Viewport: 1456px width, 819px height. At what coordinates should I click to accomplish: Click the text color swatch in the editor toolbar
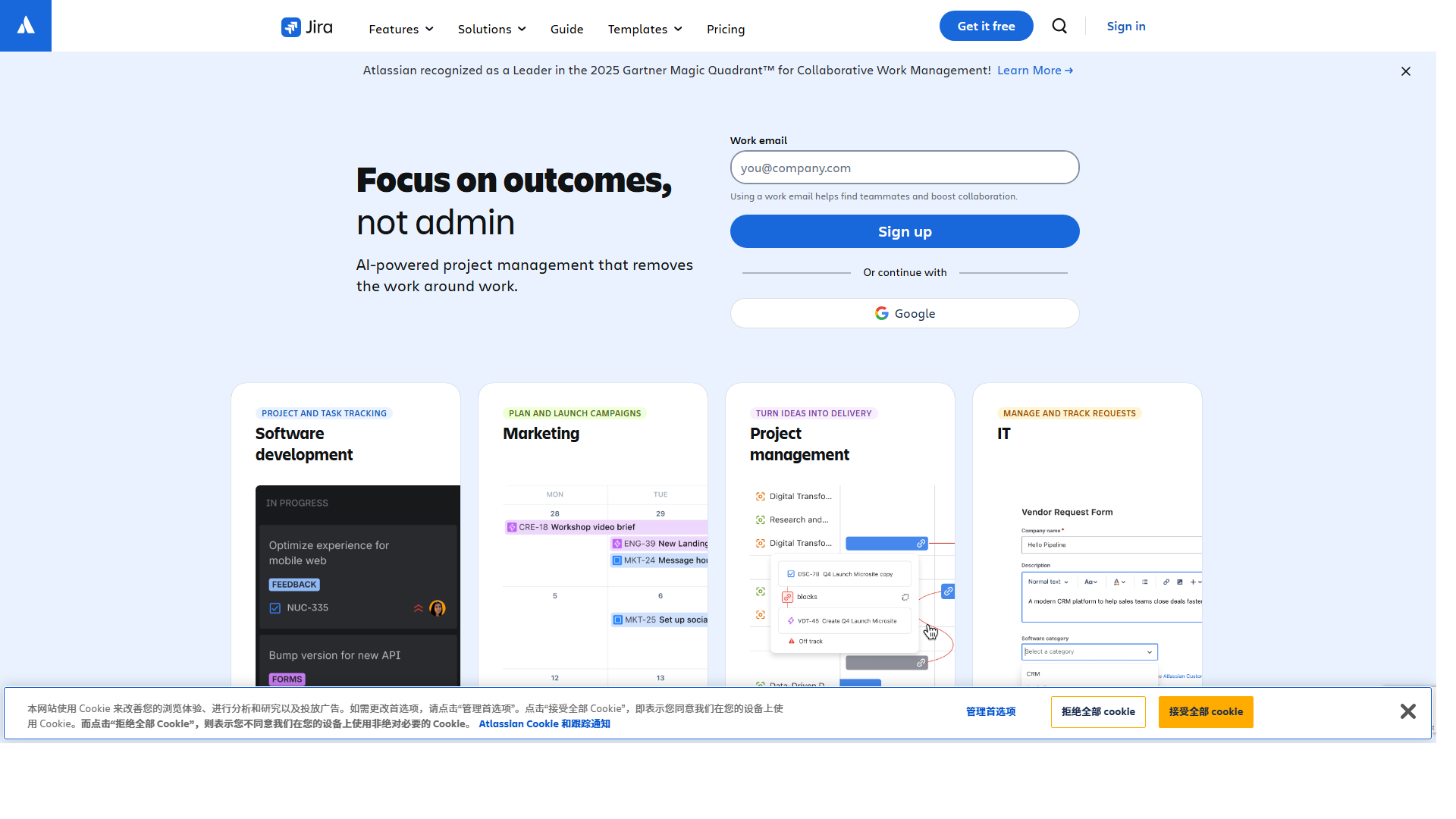(x=1116, y=582)
